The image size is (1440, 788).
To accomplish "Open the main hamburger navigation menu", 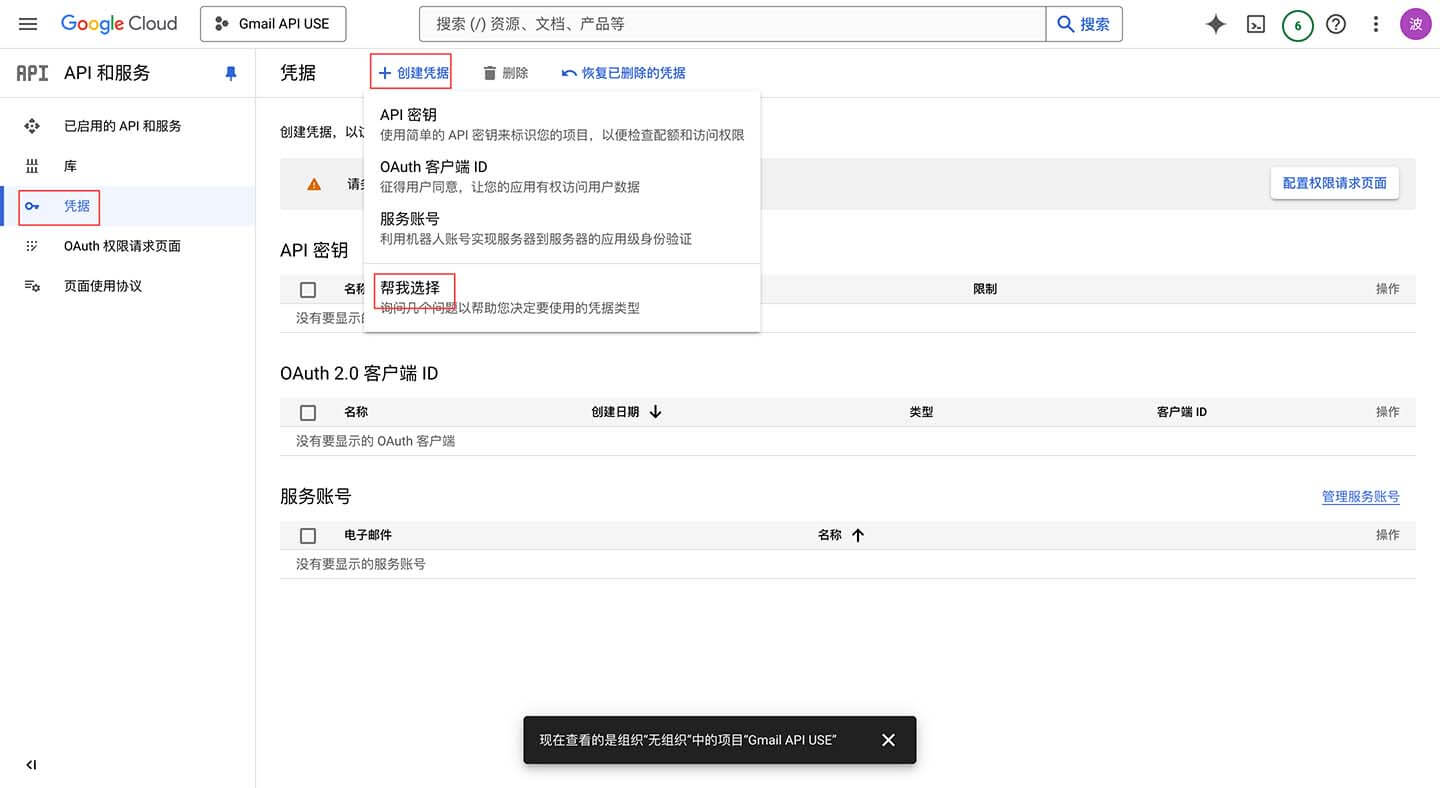I will click(x=28, y=24).
